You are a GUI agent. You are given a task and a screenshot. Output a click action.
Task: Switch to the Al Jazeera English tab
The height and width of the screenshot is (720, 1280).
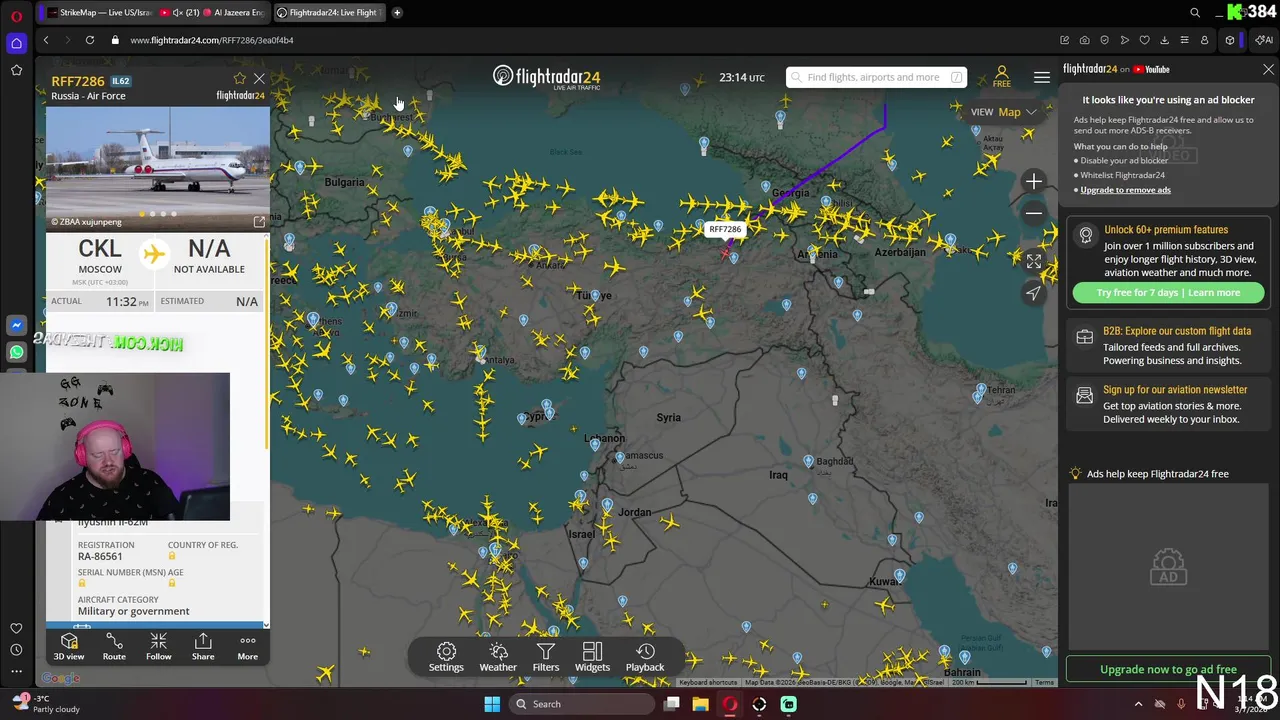coord(233,13)
